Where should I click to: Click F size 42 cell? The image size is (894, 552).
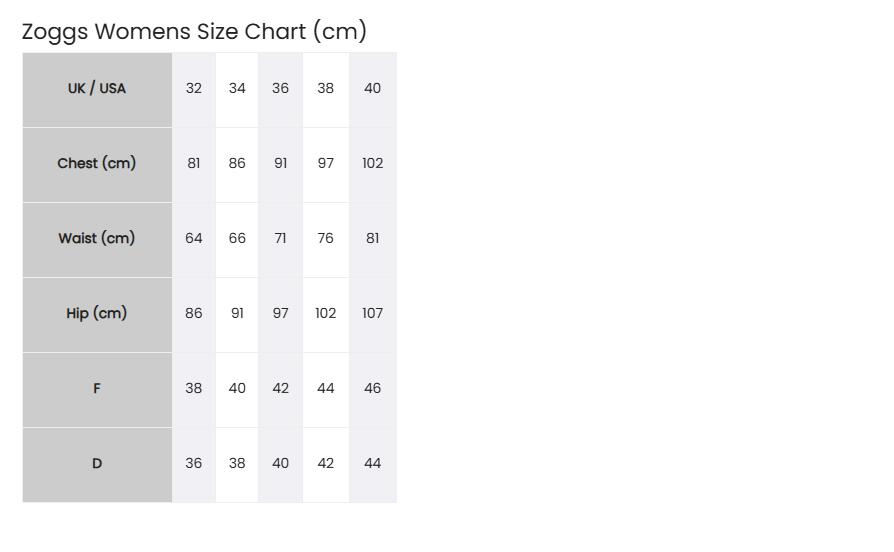point(281,389)
